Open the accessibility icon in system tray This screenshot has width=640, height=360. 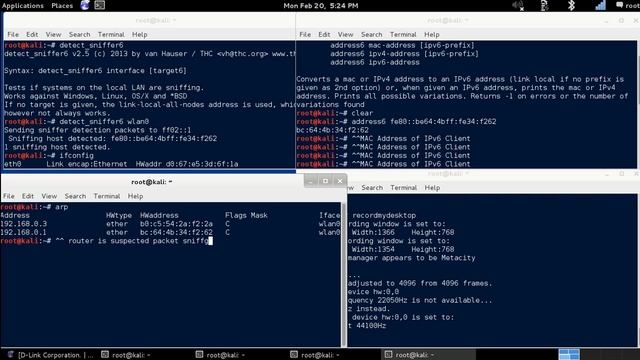click(x=544, y=5)
